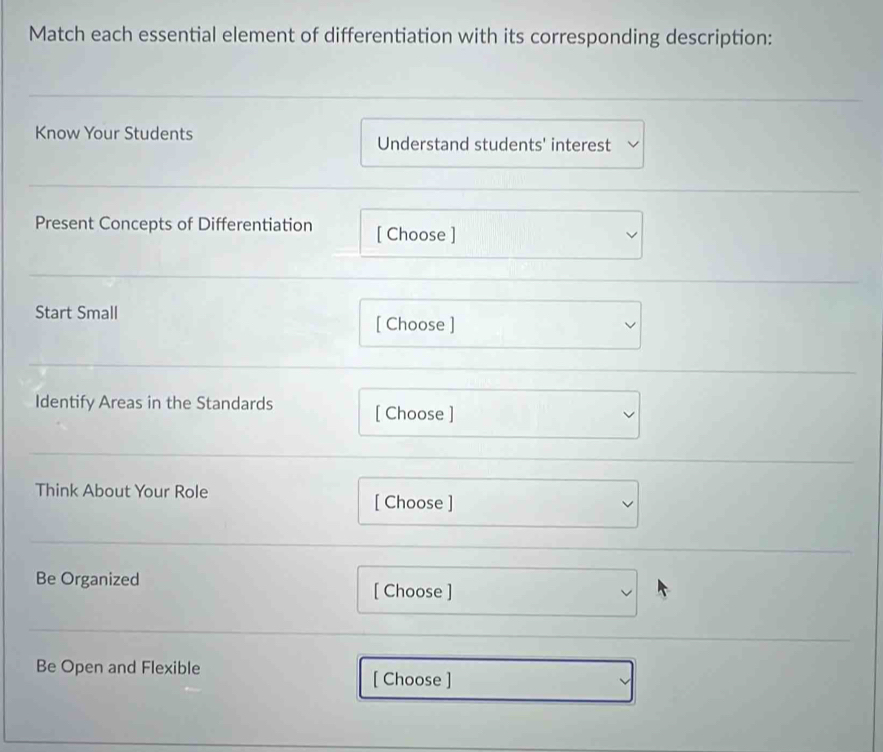This screenshot has height=752, width=883.
Task: Select the text Know Your Students
Action: pos(112,133)
